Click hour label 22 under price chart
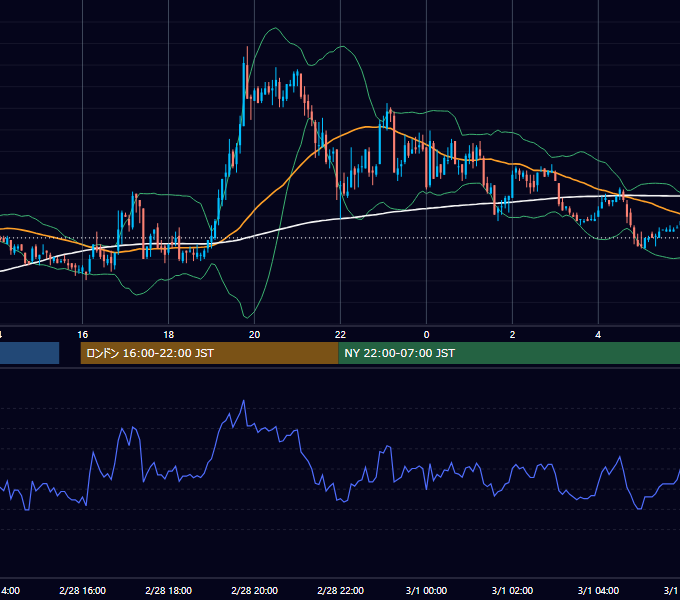 (340, 335)
